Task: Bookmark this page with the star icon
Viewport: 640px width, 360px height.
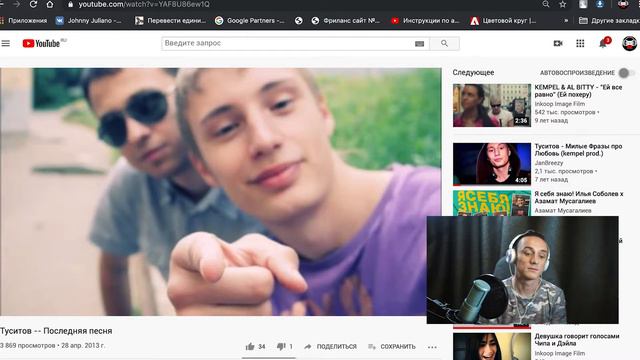Action: [563, 4]
